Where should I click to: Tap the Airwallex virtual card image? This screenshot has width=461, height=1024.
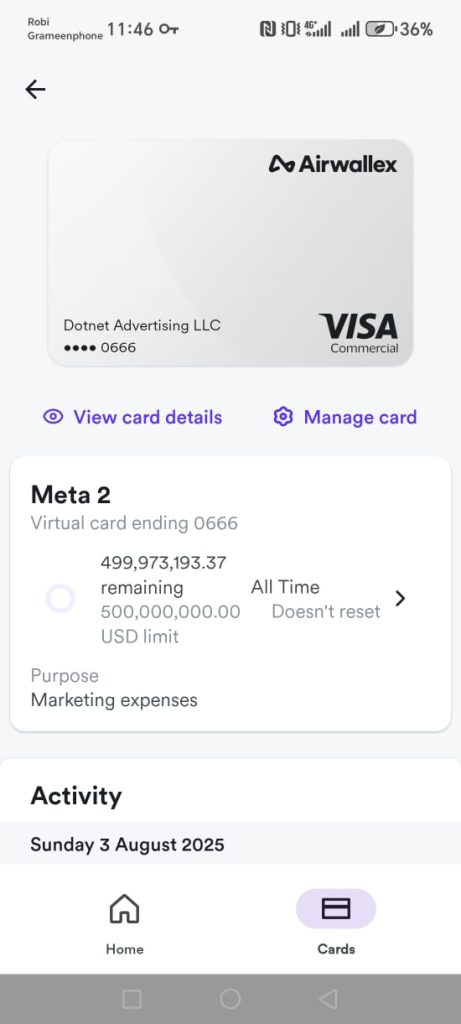click(x=230, y=253)
